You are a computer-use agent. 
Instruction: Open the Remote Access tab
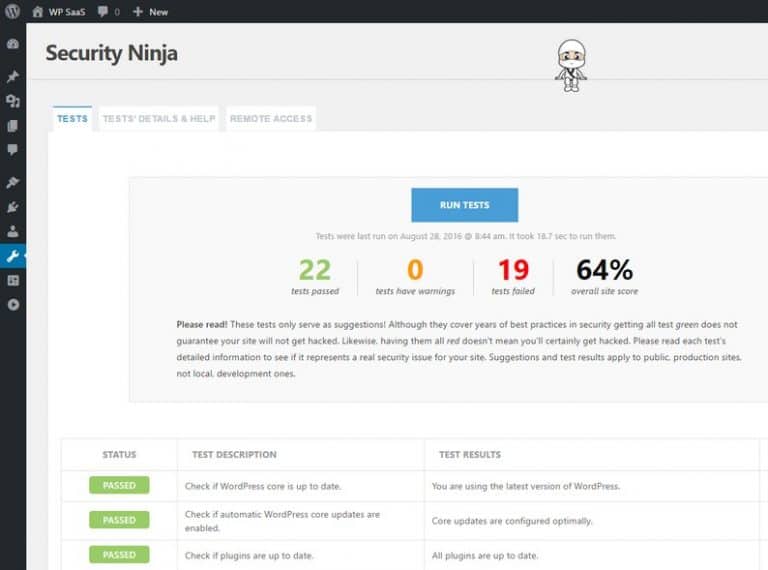[271, 119]
